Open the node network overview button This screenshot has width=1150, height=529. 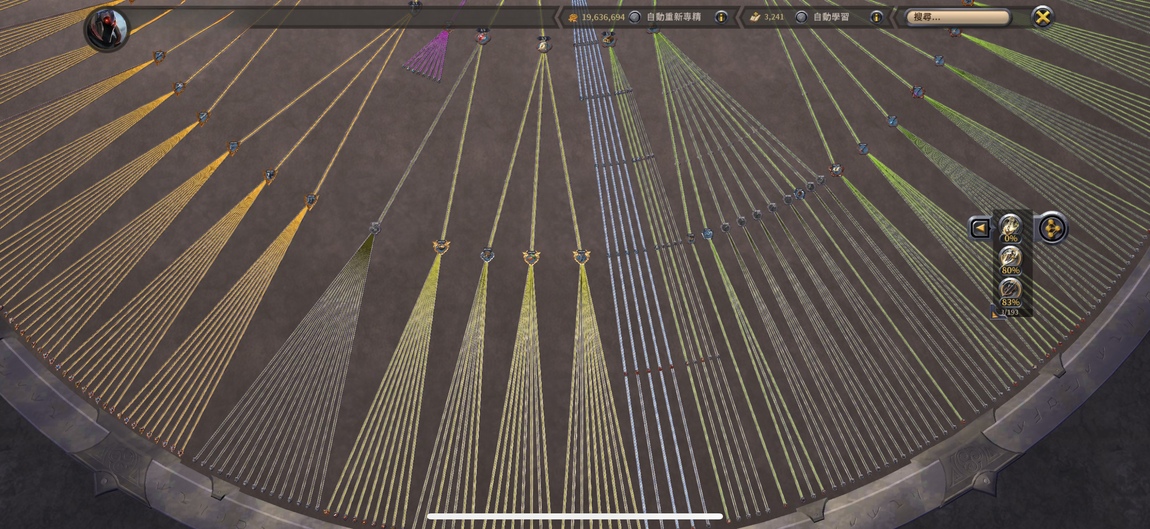pos(1052,227)
